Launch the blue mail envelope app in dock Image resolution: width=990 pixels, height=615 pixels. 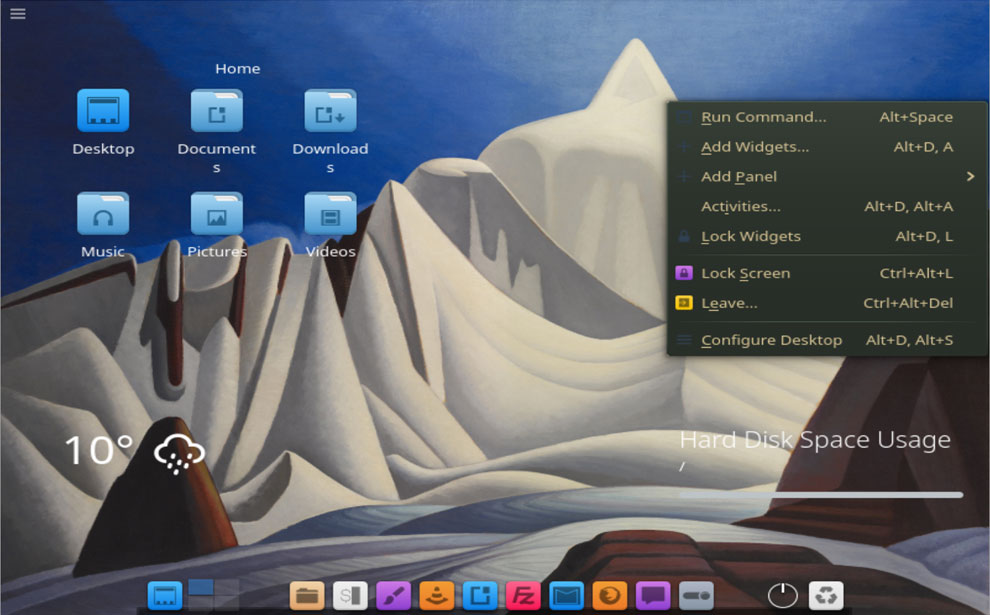(566, 595)
